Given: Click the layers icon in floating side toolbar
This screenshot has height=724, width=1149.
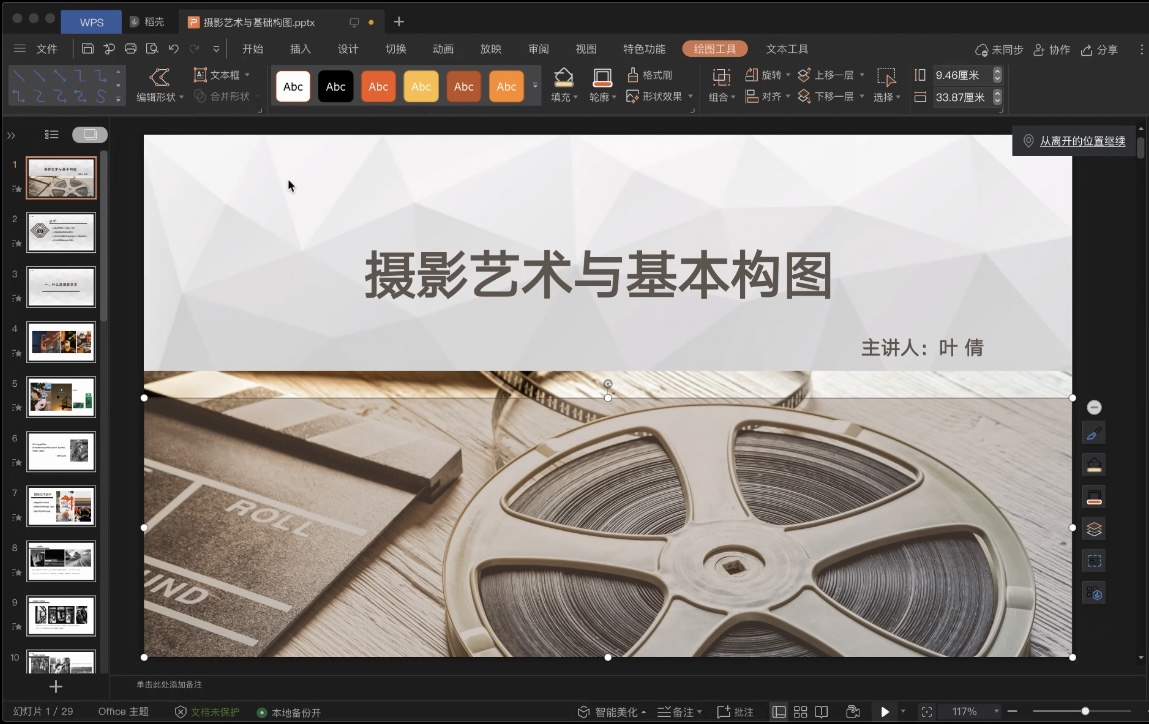Looking at the screenshot, I should pos(1094,529).
